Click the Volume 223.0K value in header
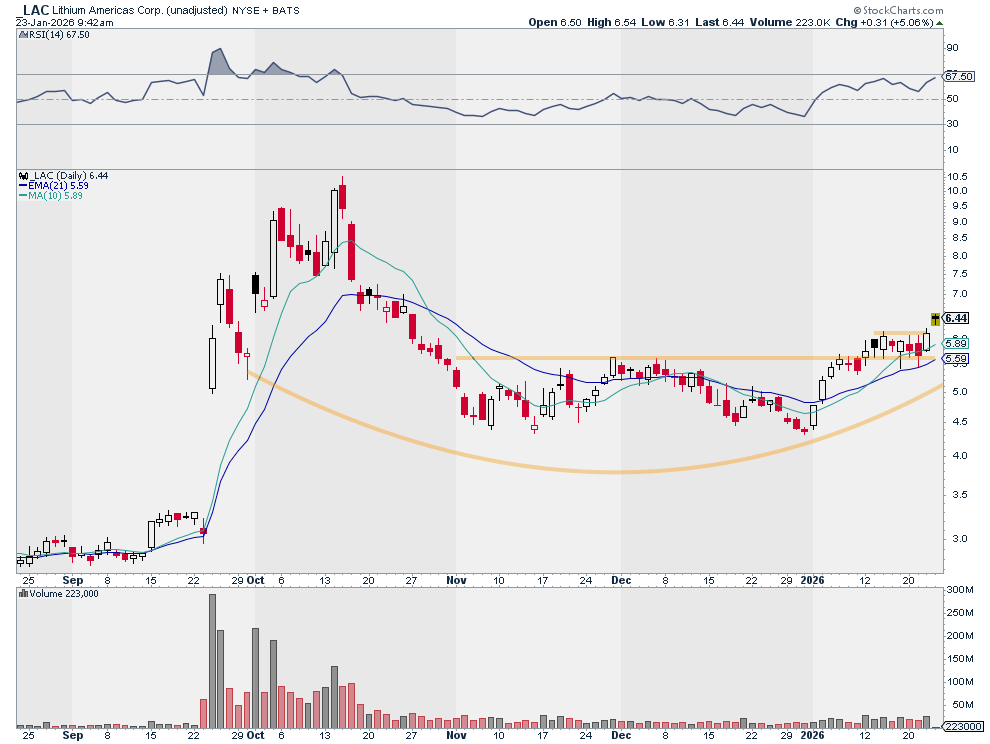This screenshot has height=744, width=990. click(x=790, y=22)
